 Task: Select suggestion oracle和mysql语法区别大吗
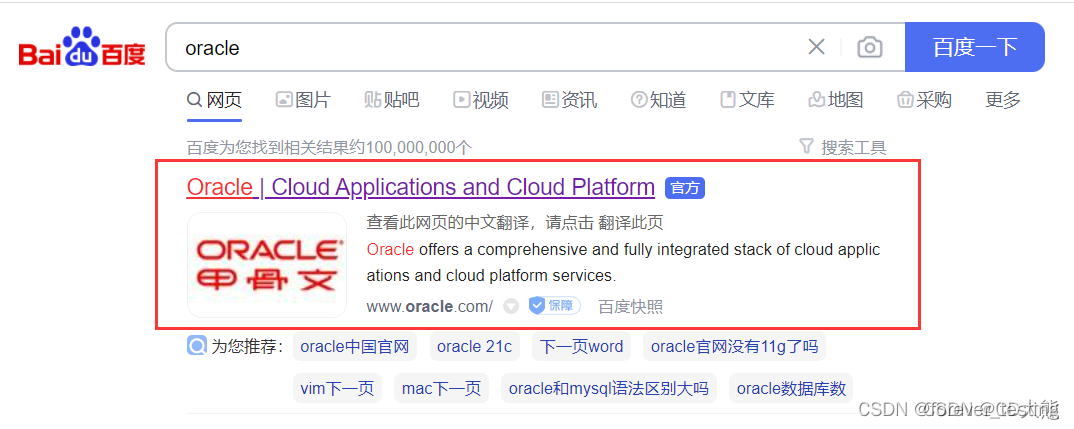(x=609, y=389)
